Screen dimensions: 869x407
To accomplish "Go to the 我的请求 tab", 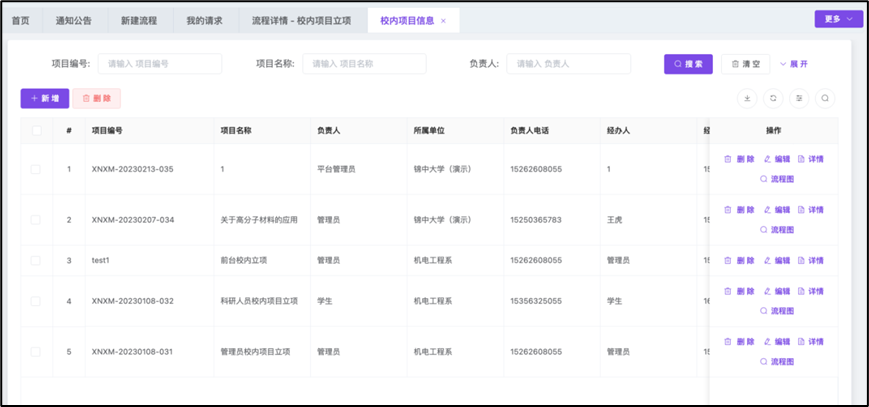I will pyautogui.click(x=207, y=20).
